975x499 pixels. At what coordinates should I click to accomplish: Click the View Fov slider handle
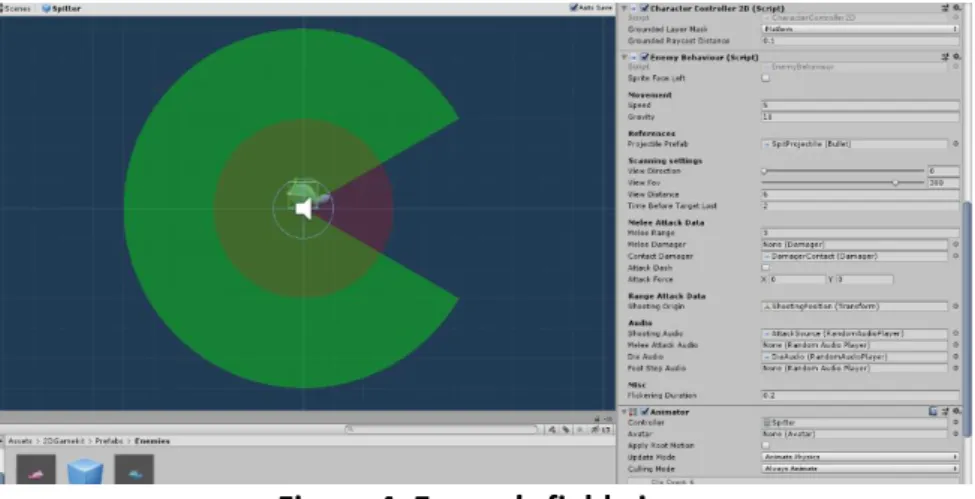point(895,183)
